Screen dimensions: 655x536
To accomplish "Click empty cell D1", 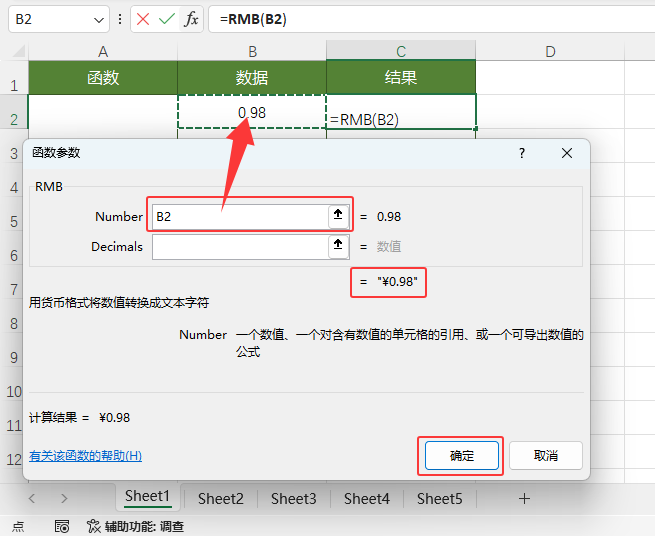I will click(x=550, y=78).
